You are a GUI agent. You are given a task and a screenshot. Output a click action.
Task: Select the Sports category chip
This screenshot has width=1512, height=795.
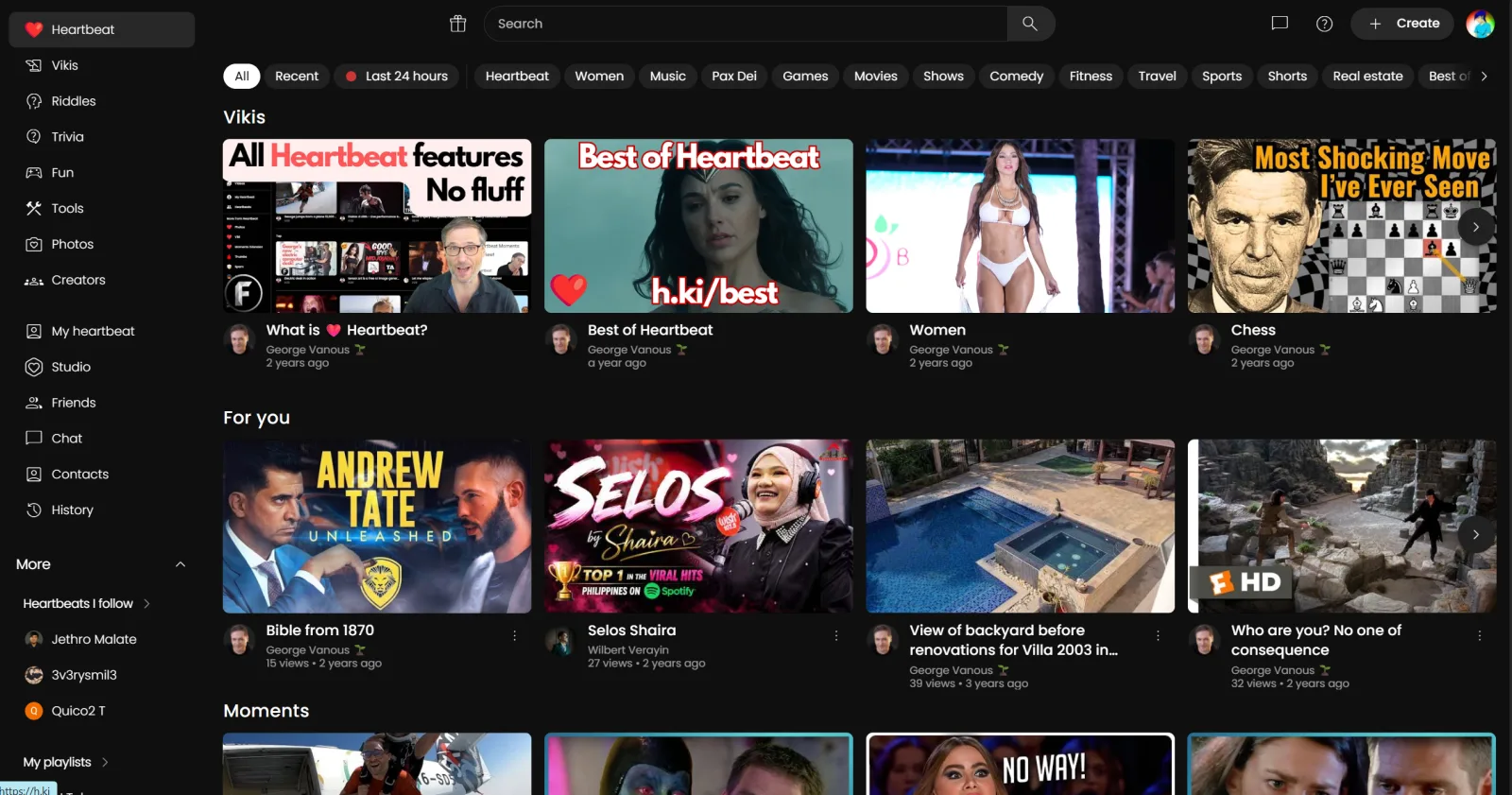click(1222, 76)
